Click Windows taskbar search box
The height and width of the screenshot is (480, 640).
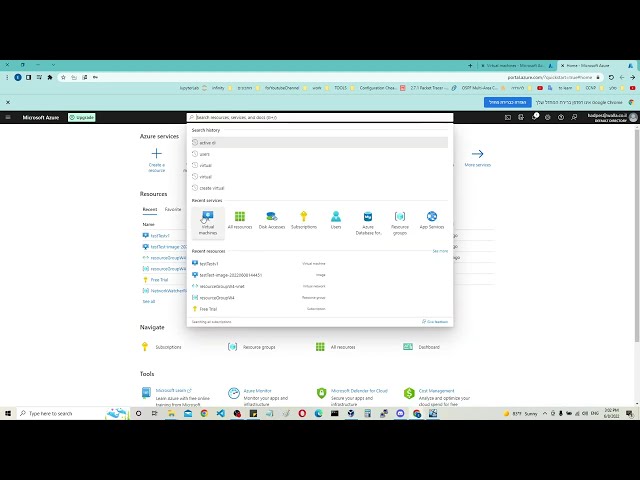[73, 413]
